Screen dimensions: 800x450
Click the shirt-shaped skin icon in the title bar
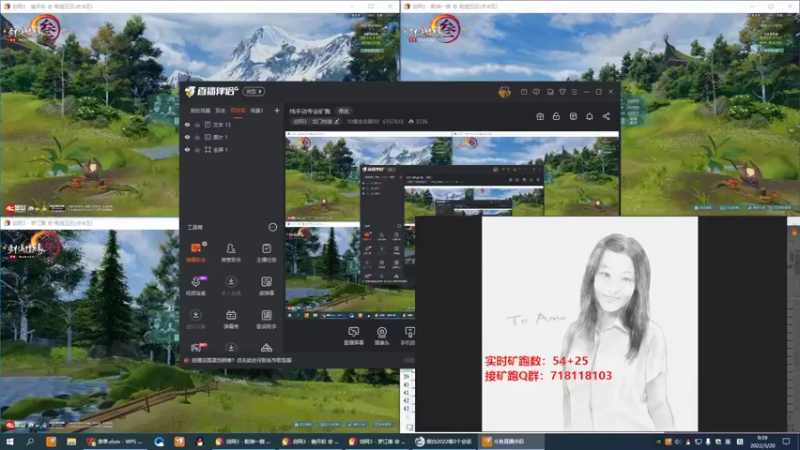point(562,92)
